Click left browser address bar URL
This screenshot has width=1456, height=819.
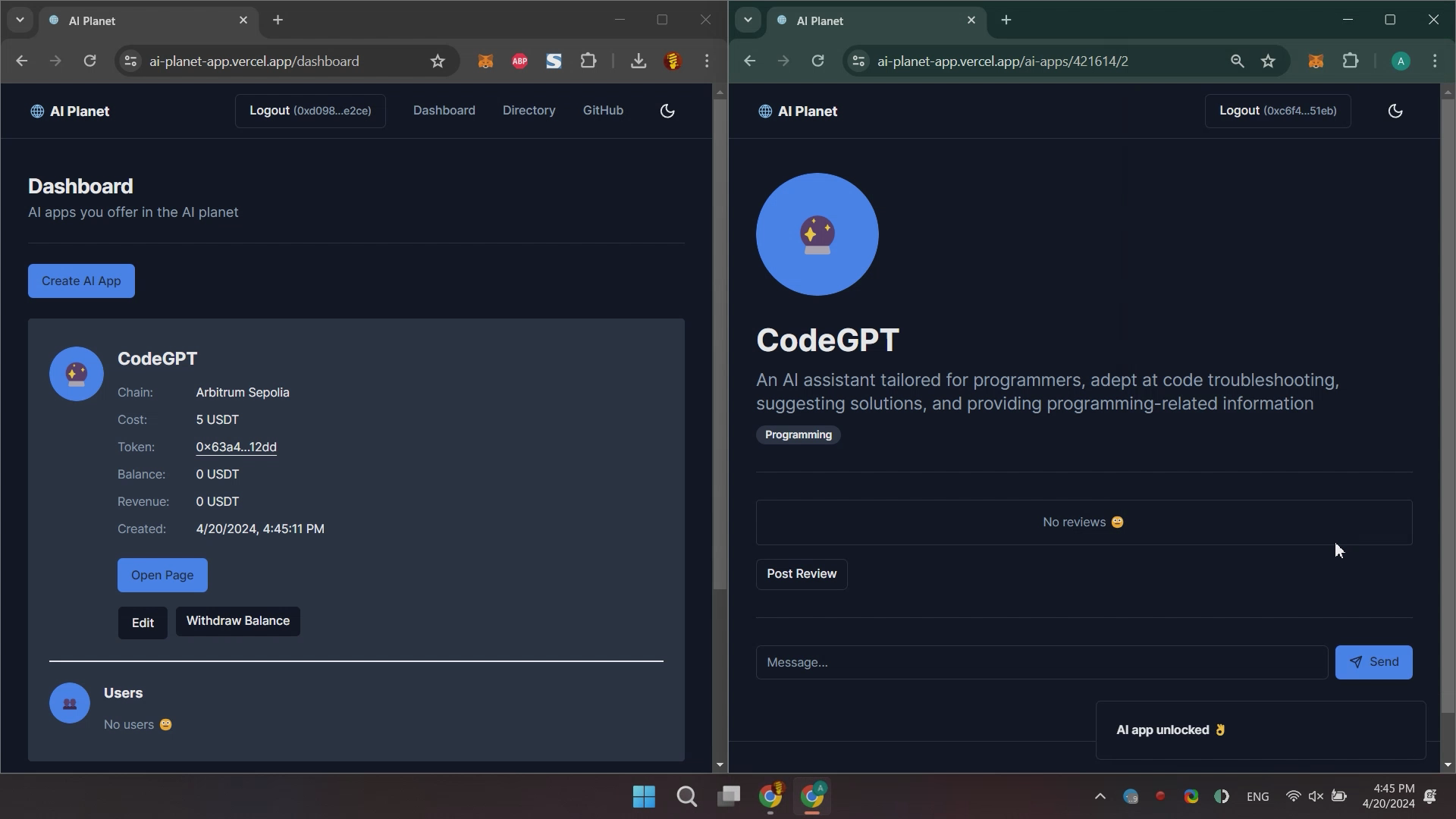point(254,61)
